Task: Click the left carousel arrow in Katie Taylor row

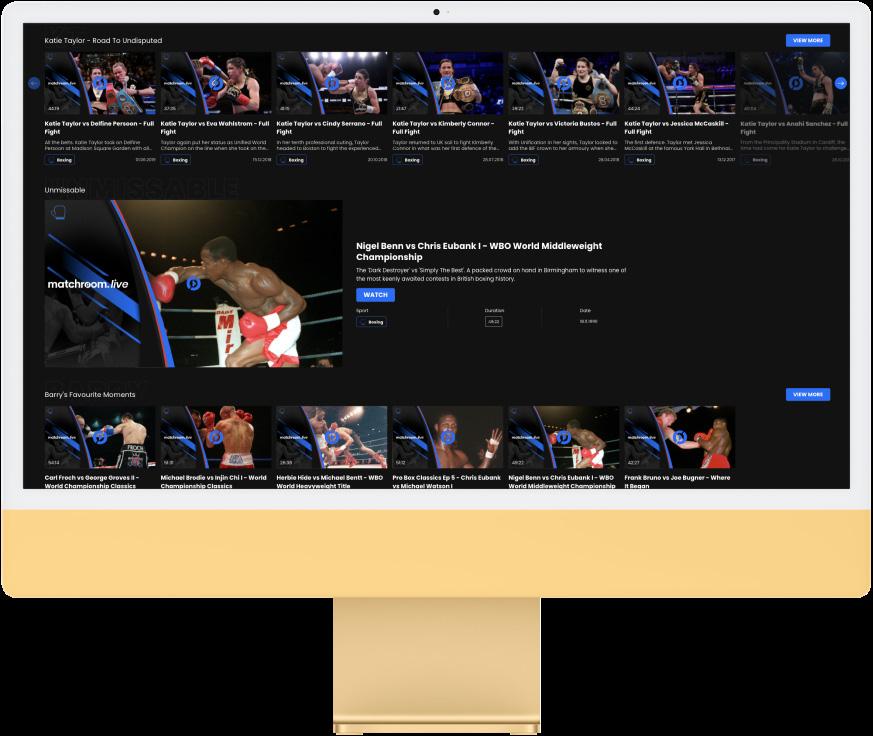Action: [34, 83]
